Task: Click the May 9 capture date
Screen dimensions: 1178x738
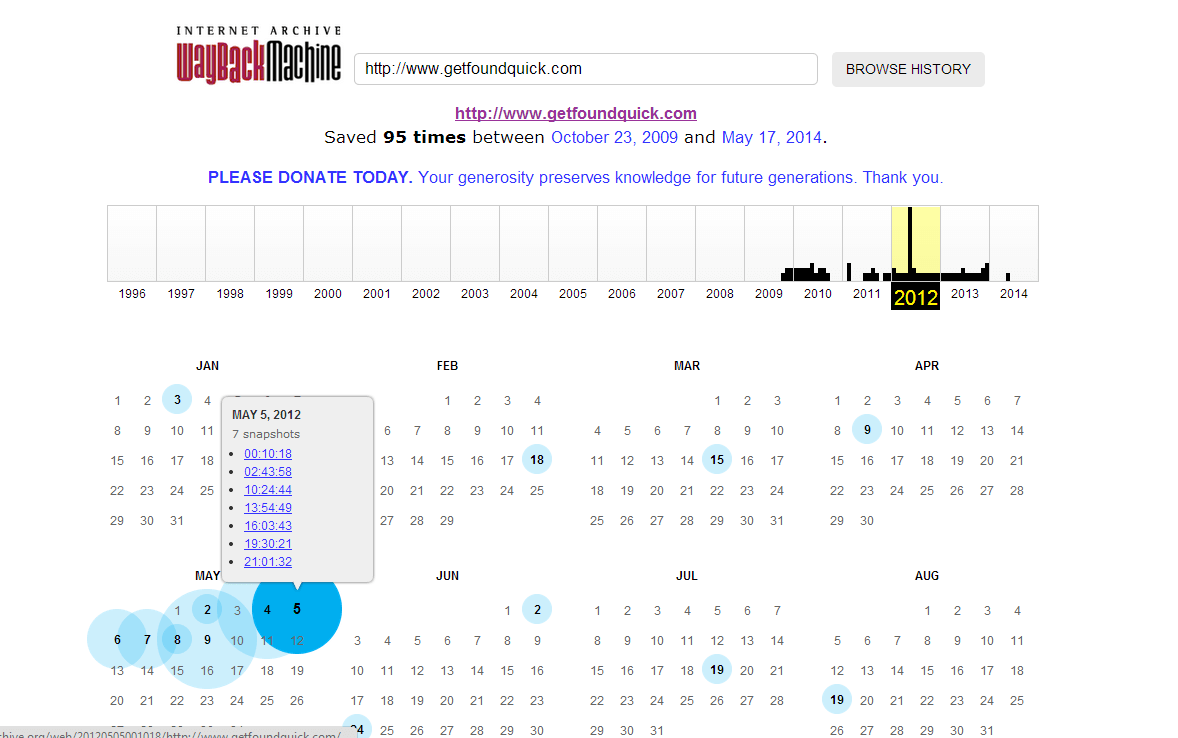Action: click(207, 640)
